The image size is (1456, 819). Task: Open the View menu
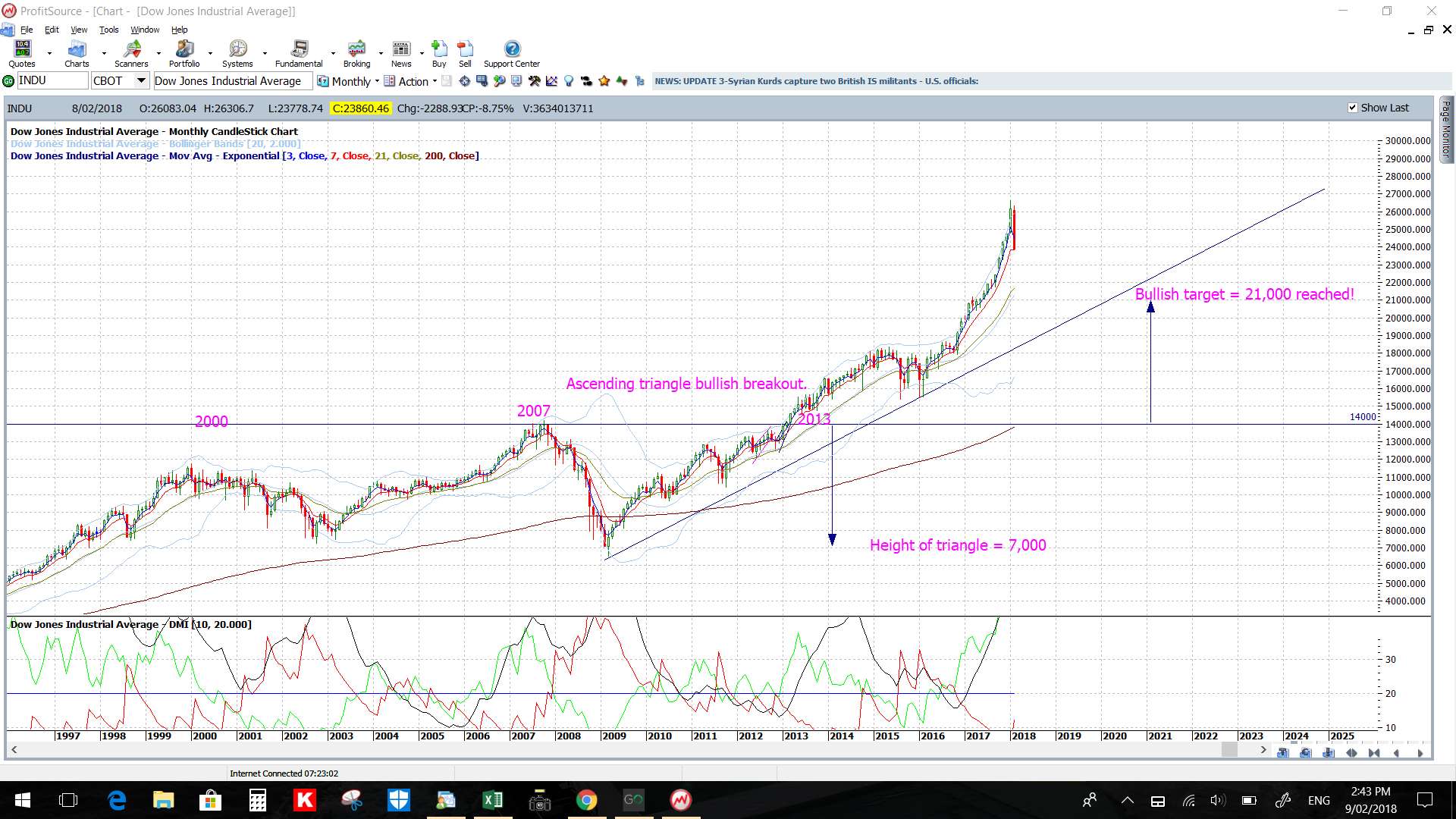79,30
